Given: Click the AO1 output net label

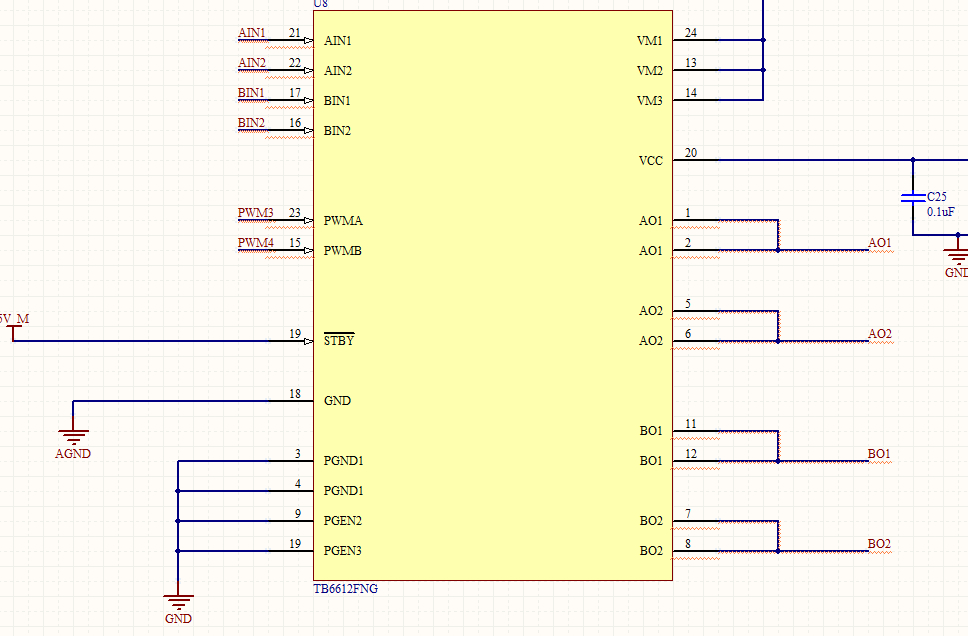Looking at the screenshot, I should (880, 243).
